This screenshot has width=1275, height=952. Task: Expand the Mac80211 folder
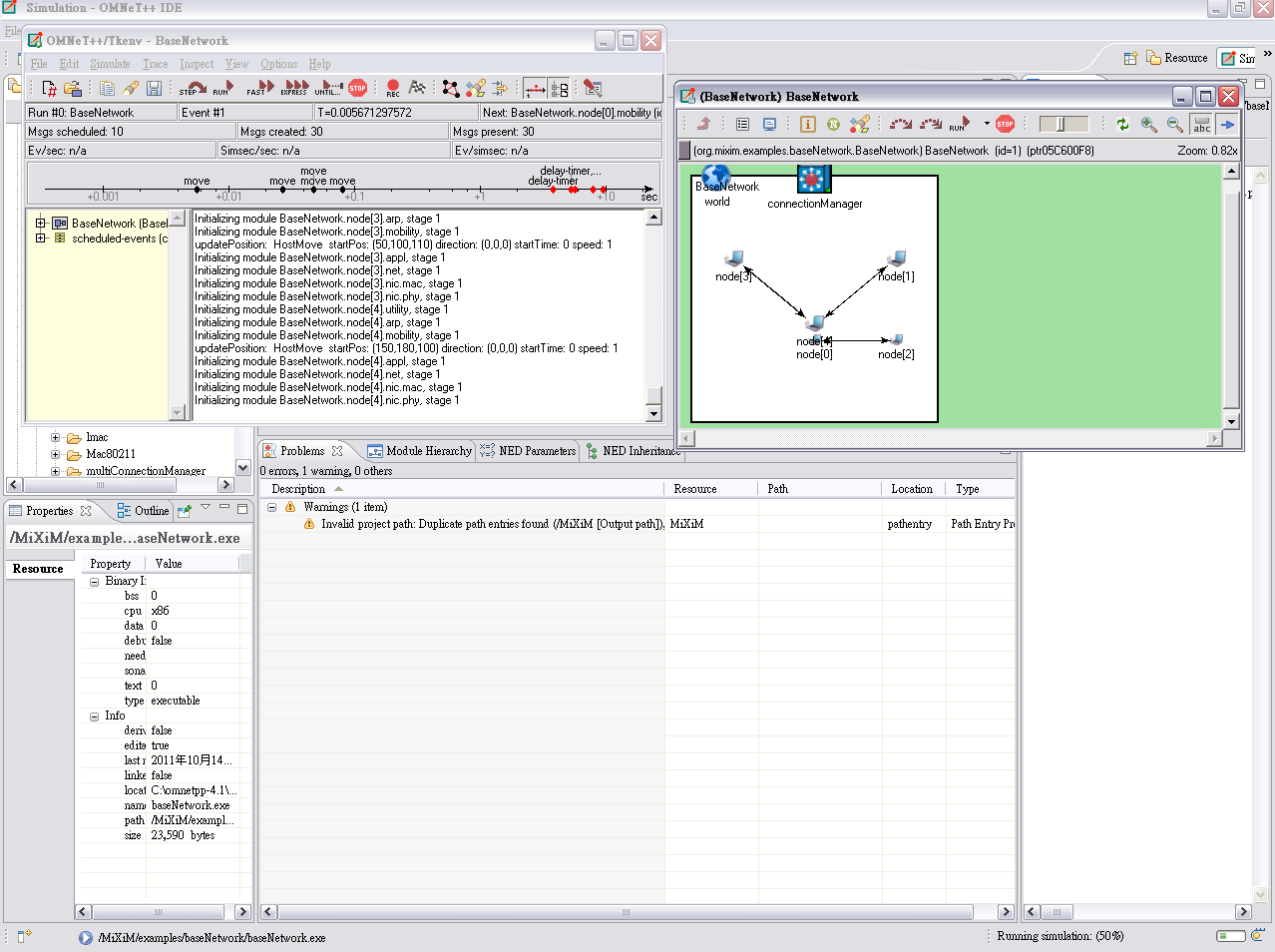tap(56, 454)
